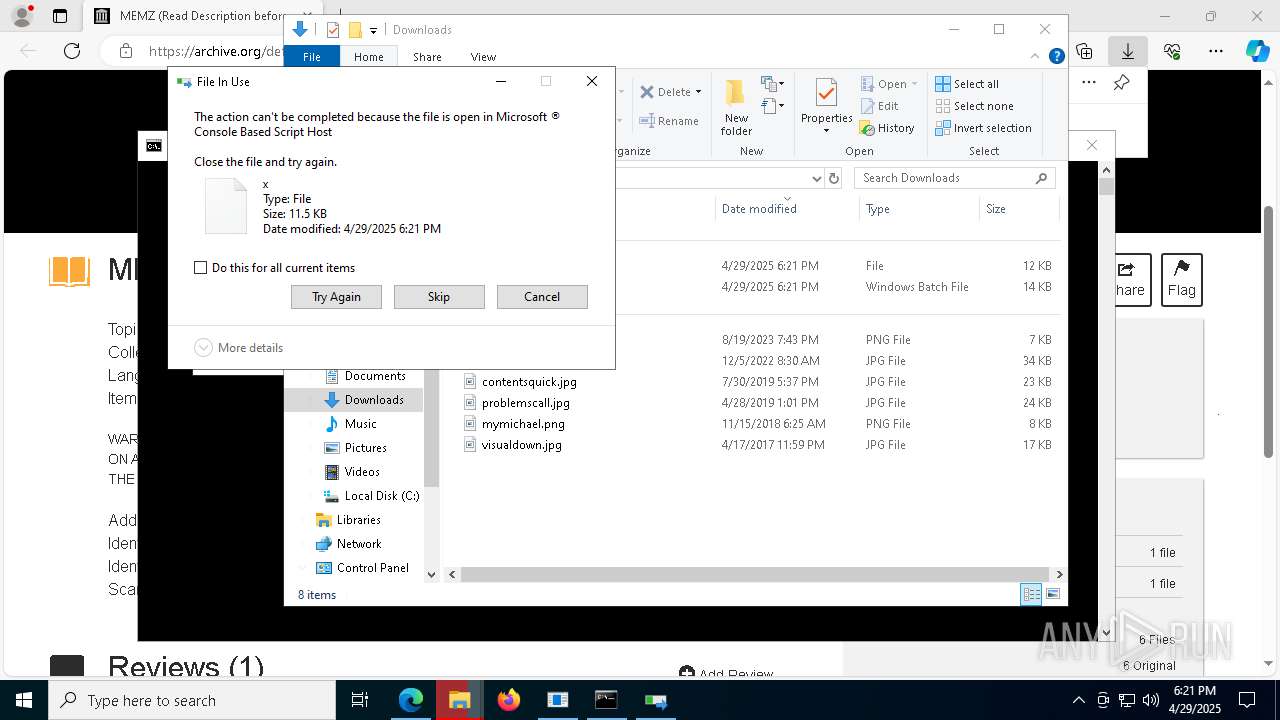The image size is (1280, 720).
Task: Open Task View on the taskbar
Action: pyautogui.click(x=360, y=700)
